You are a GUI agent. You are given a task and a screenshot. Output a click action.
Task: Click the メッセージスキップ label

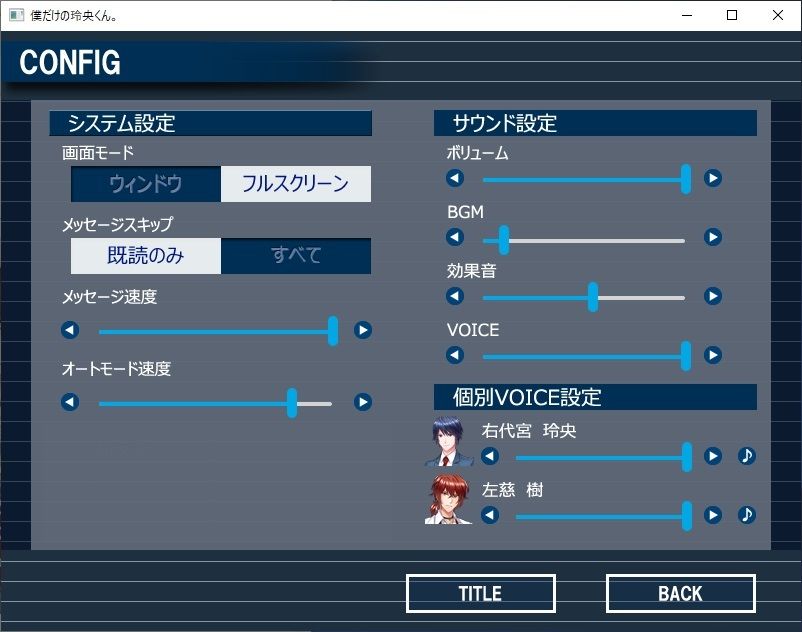[118, 224]
